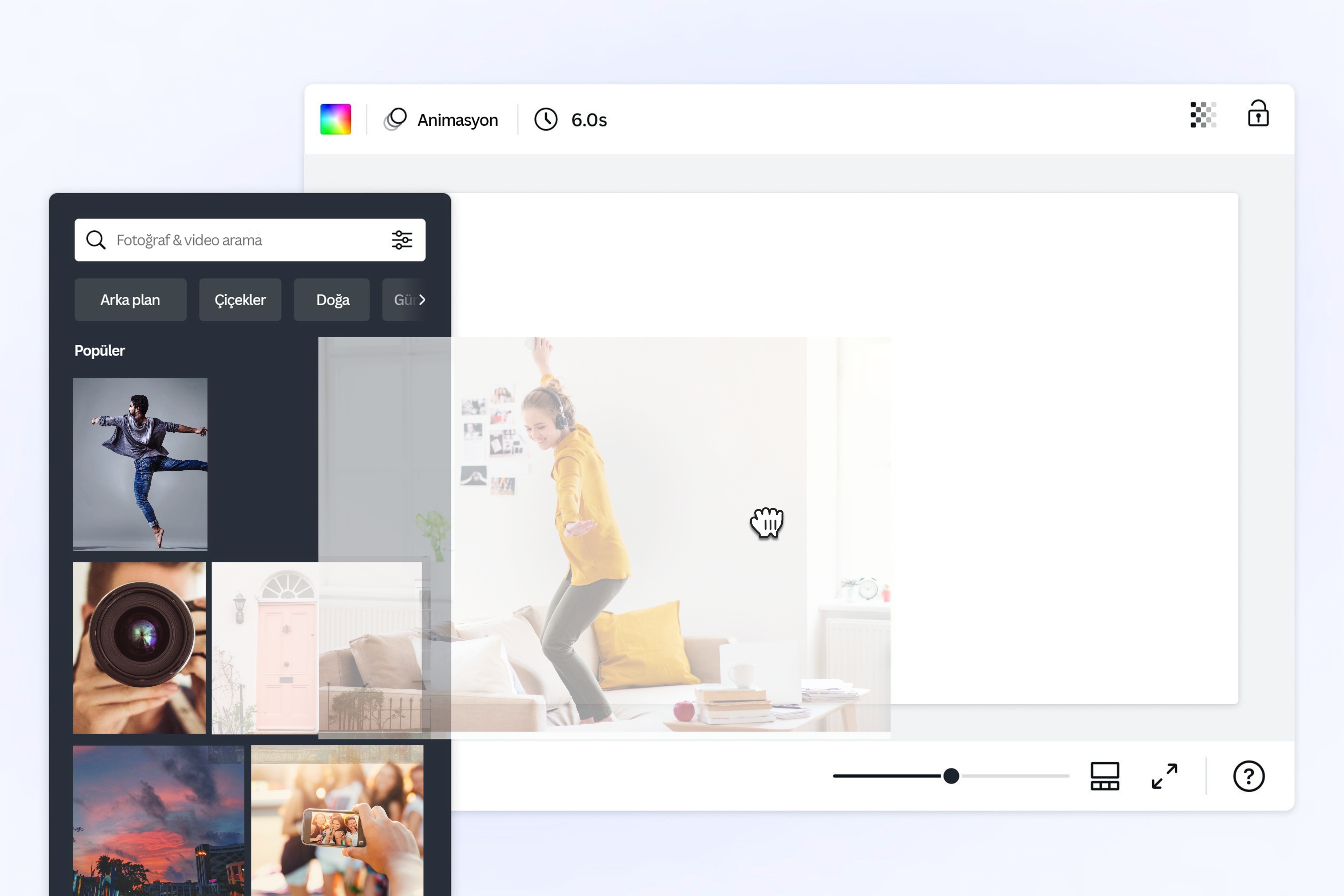The height and width of the screenshot is (896, 1344).
Task: Select the Arka plan category chip
Action: (130, 300)
